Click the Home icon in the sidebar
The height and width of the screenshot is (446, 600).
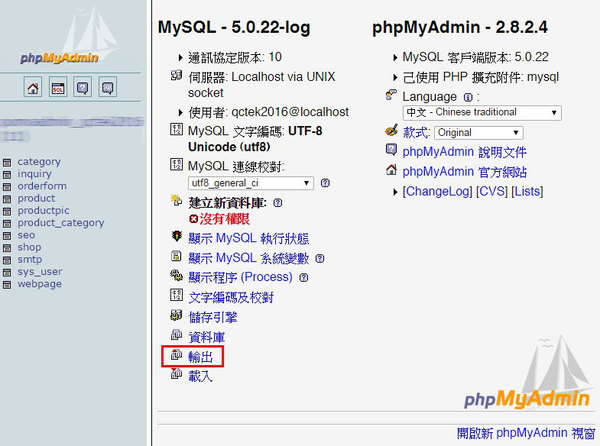pyautogui.click(x=33, y=87)
